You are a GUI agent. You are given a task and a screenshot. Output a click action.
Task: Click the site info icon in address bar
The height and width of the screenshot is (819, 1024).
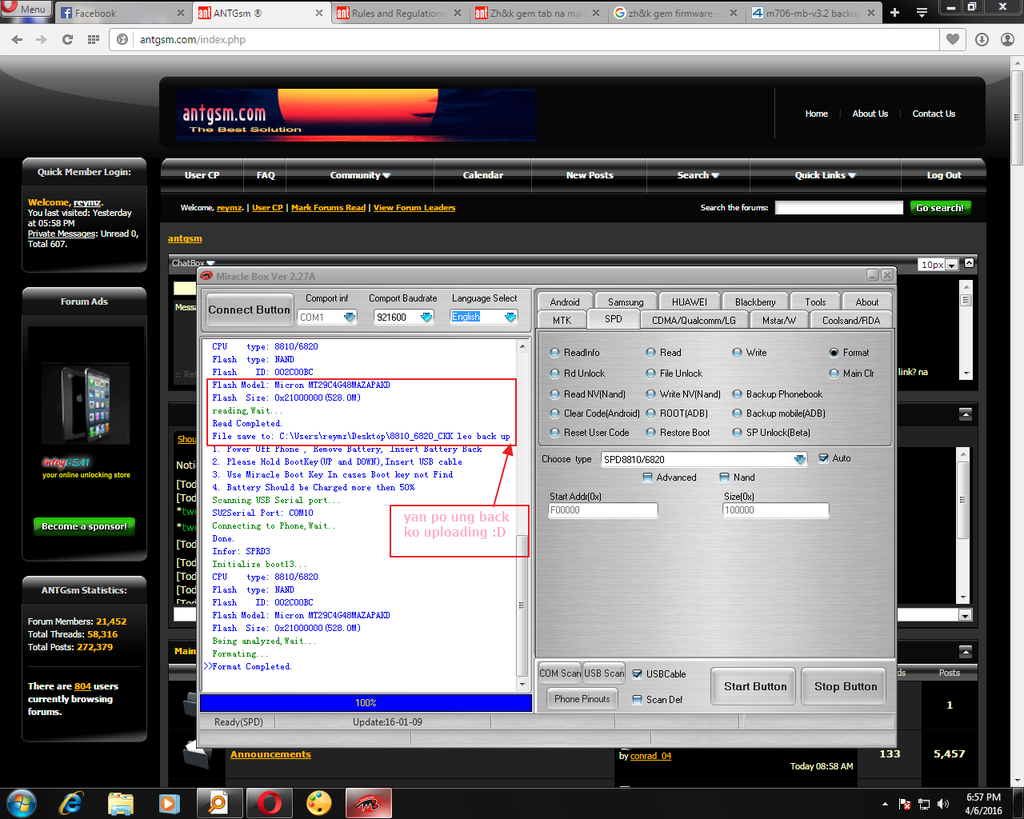pos(122,40)
